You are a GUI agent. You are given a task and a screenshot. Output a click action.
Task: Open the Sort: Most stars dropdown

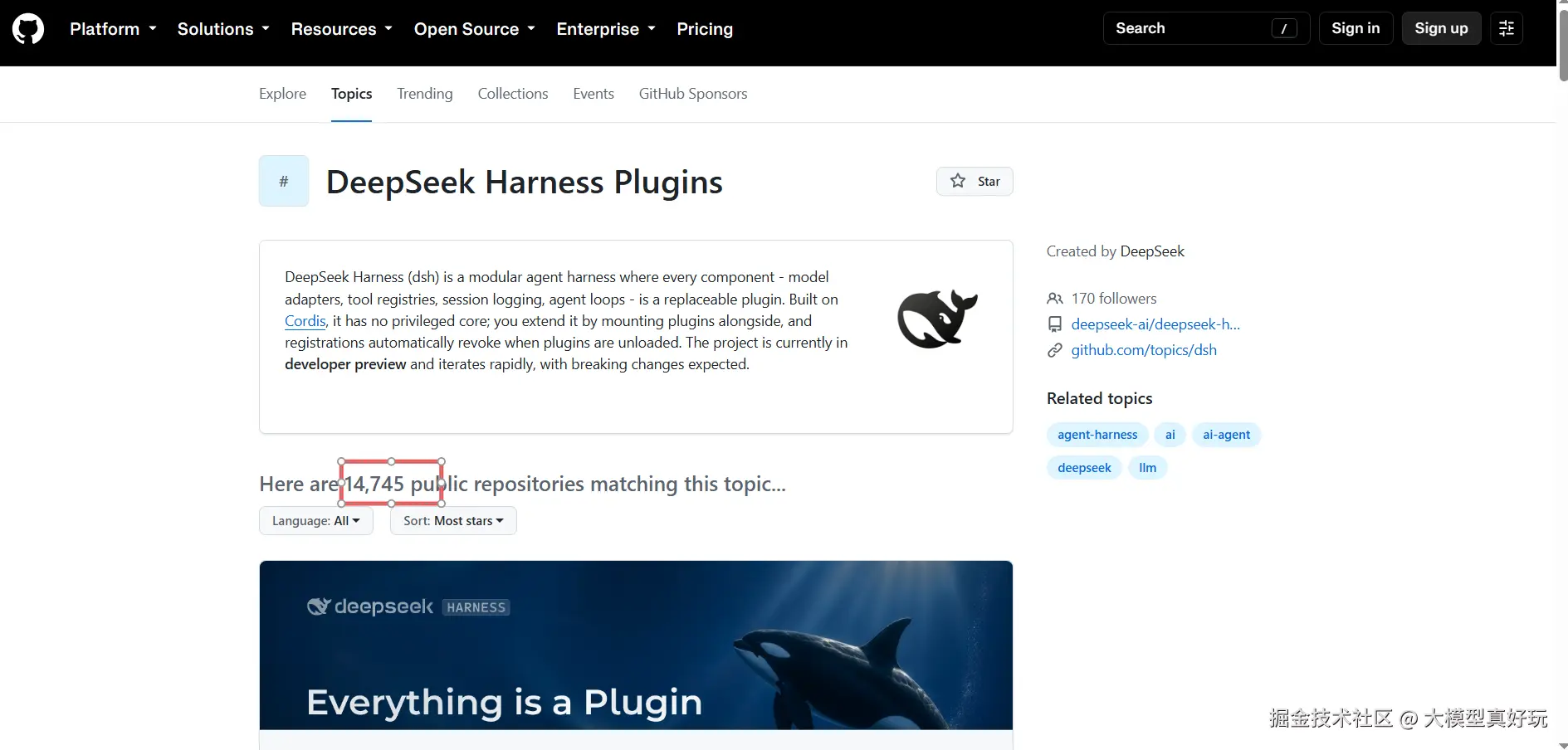tap(453, 521)
